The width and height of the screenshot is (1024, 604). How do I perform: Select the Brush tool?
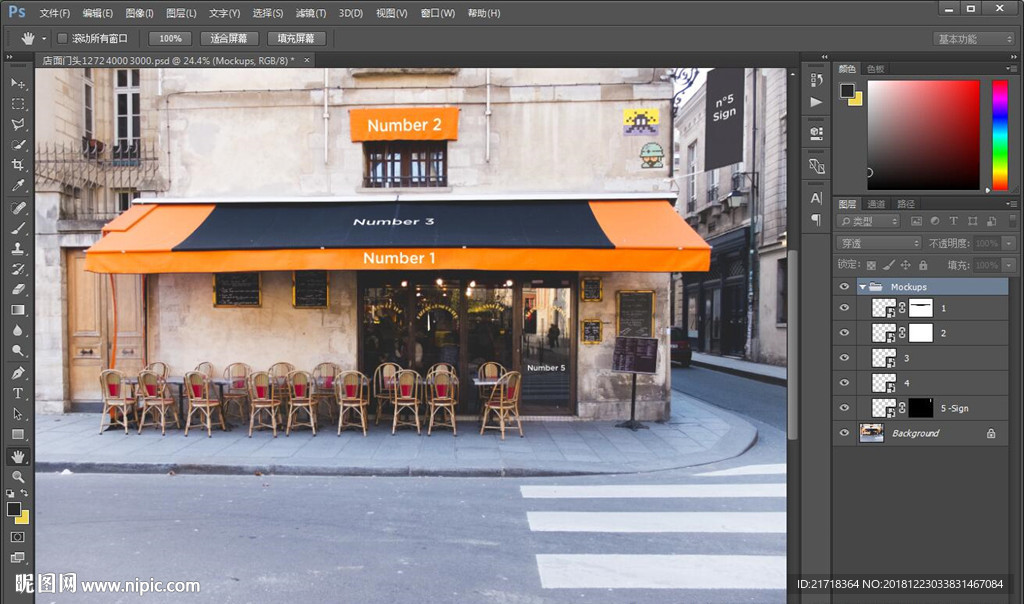click(x=18, y=228)
